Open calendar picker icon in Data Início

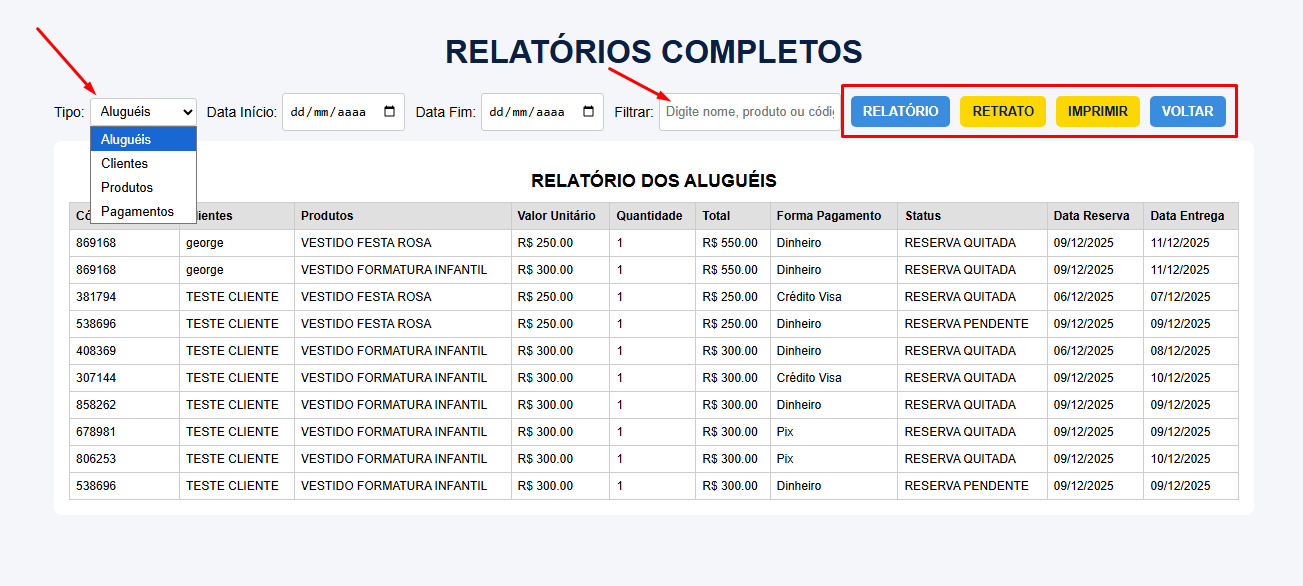(x=390, y=112)
